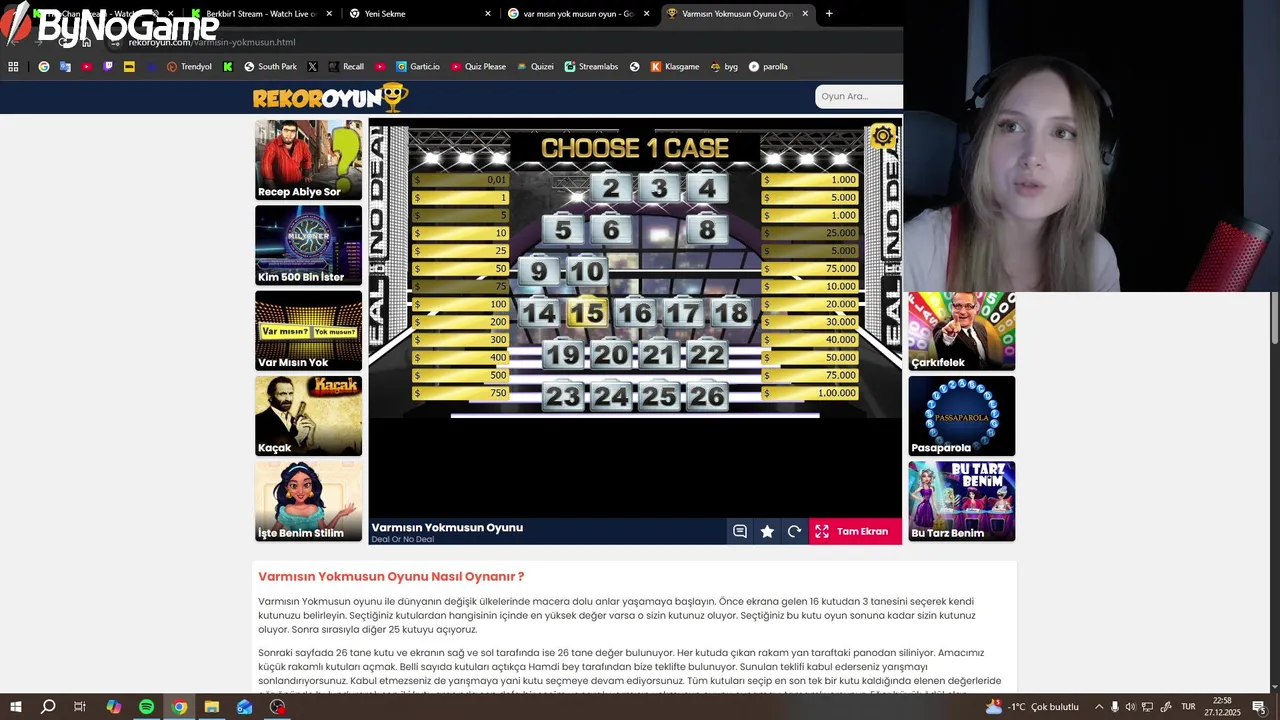
Task: Choose case number 2
Action: (611, 188)
